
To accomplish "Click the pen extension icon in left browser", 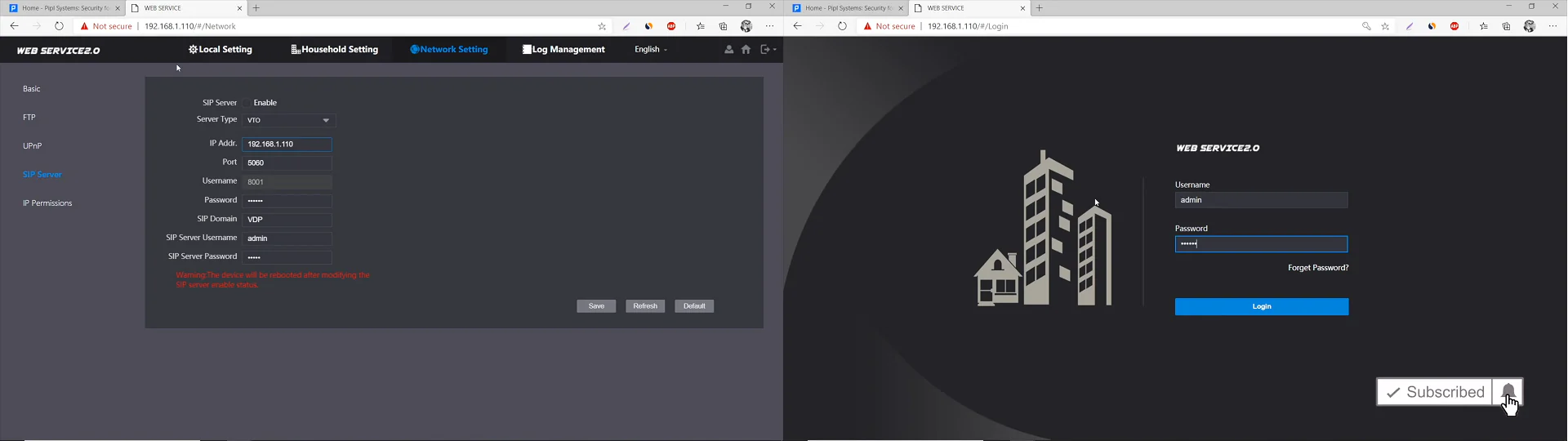I will (x=626, y=26).
